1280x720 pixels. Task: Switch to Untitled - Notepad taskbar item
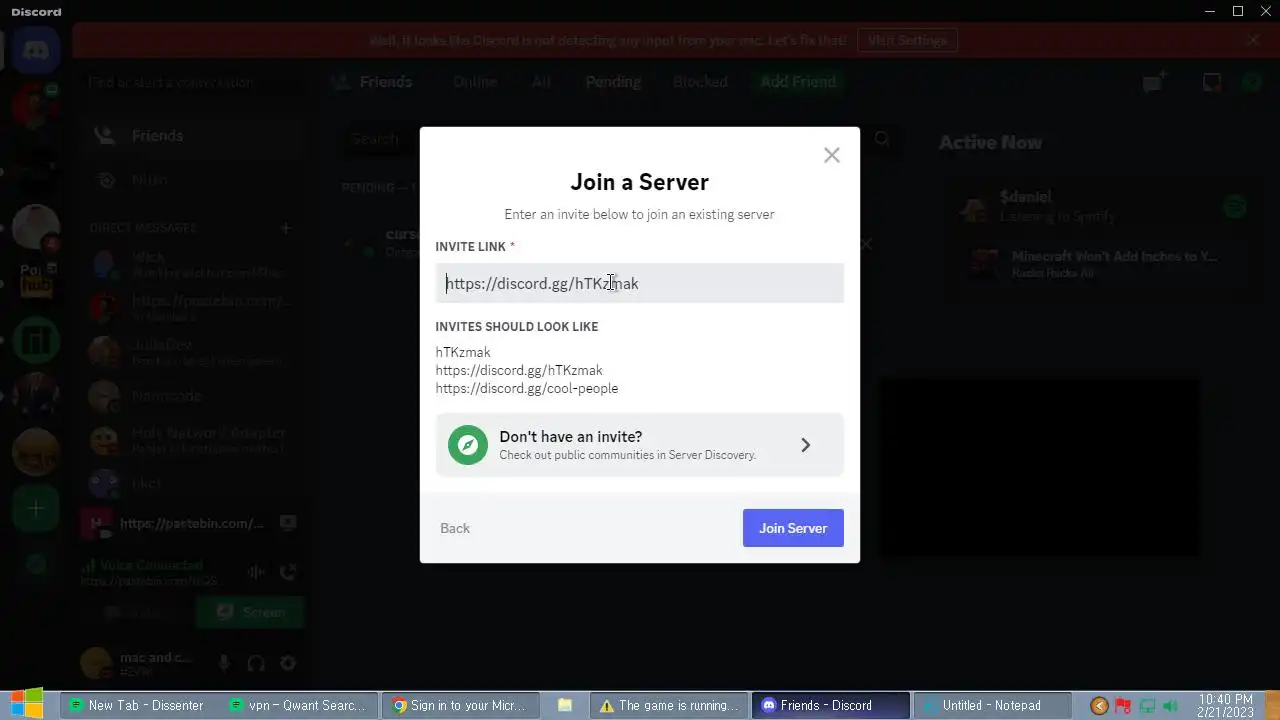[x=992, y=705]
